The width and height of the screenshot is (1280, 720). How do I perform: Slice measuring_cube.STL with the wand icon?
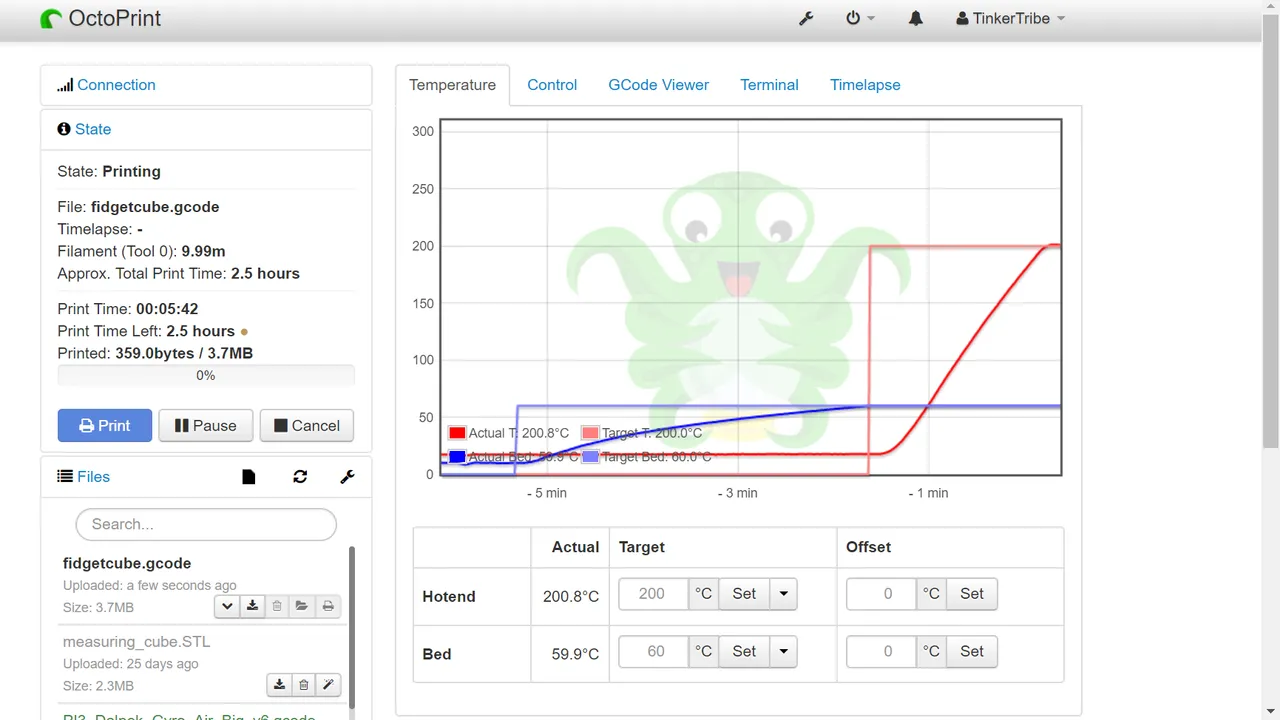click(328, 685)
